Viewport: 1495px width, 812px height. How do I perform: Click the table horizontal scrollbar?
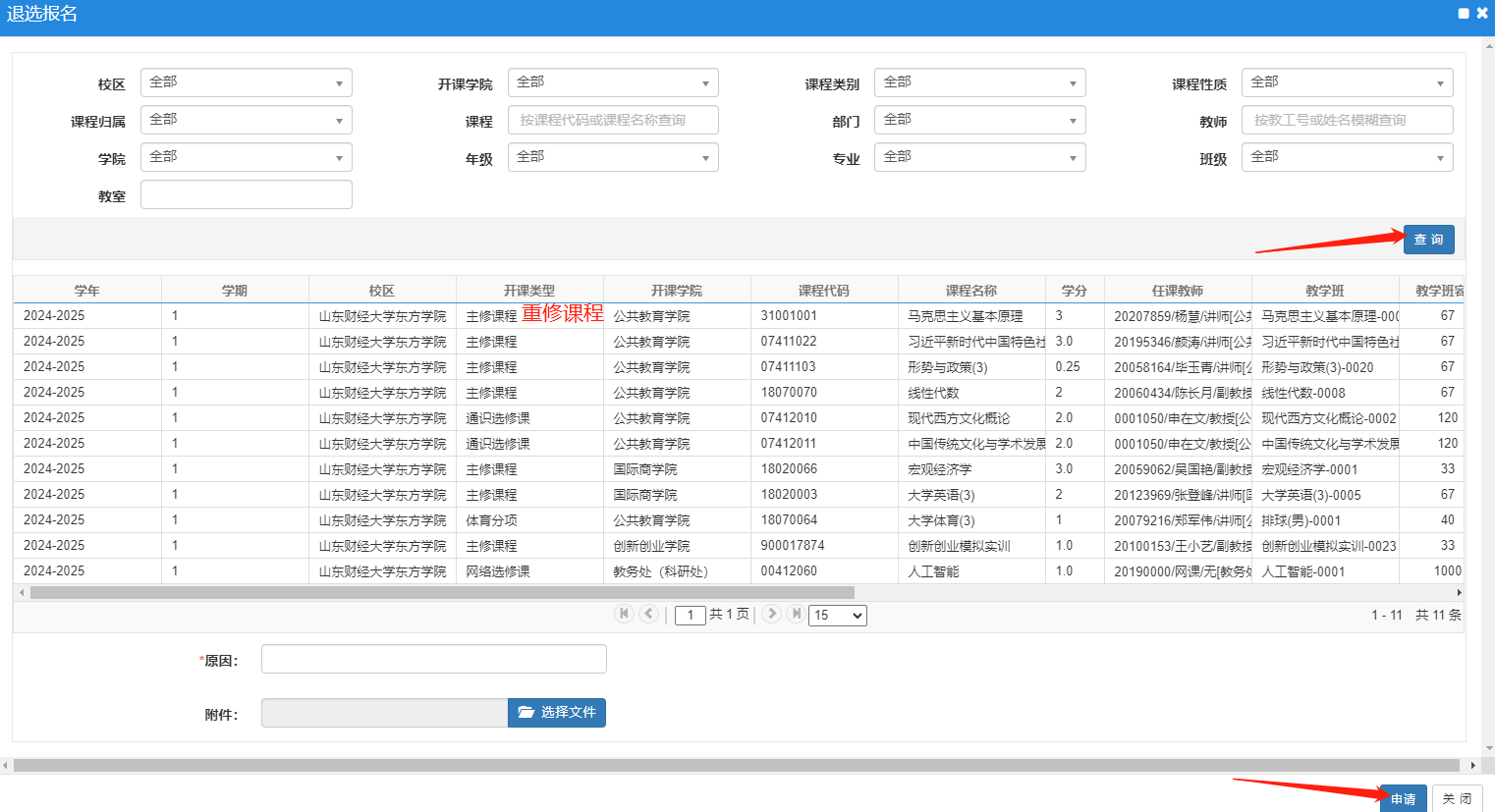(442, 593)
